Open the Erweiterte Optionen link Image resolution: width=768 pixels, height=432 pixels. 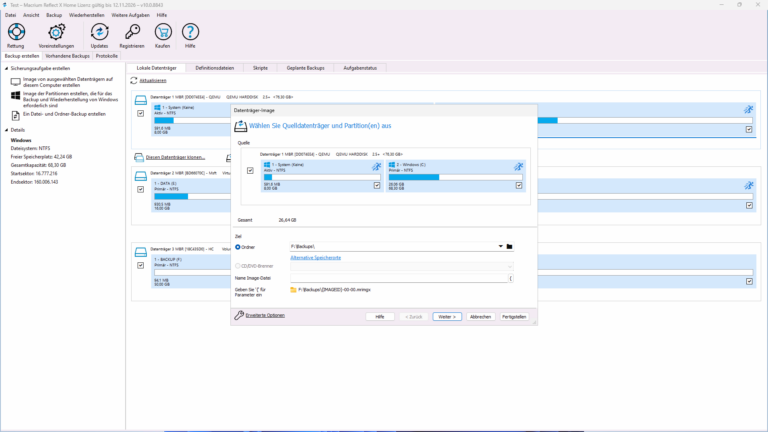coord(265,315)
